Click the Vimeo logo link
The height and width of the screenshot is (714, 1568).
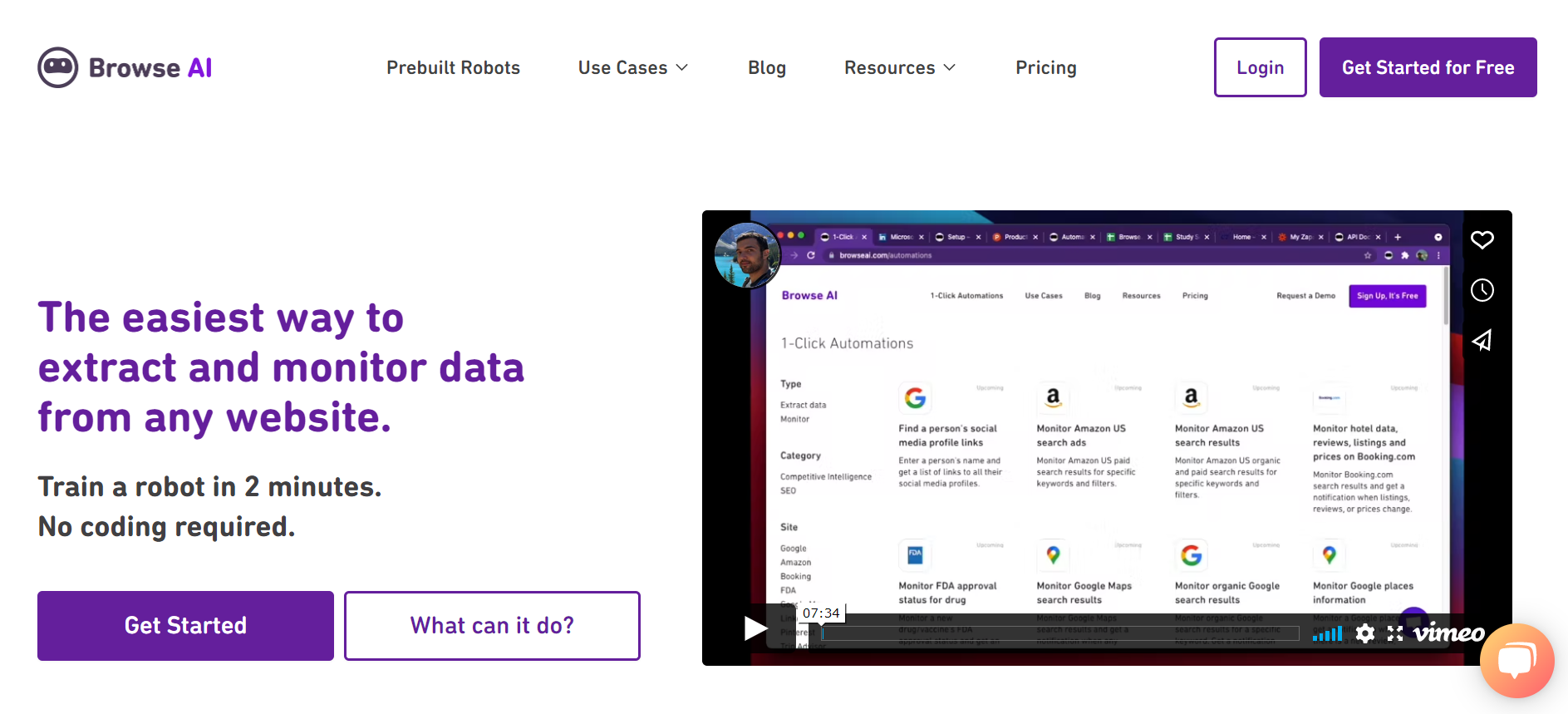point(1449,633)
